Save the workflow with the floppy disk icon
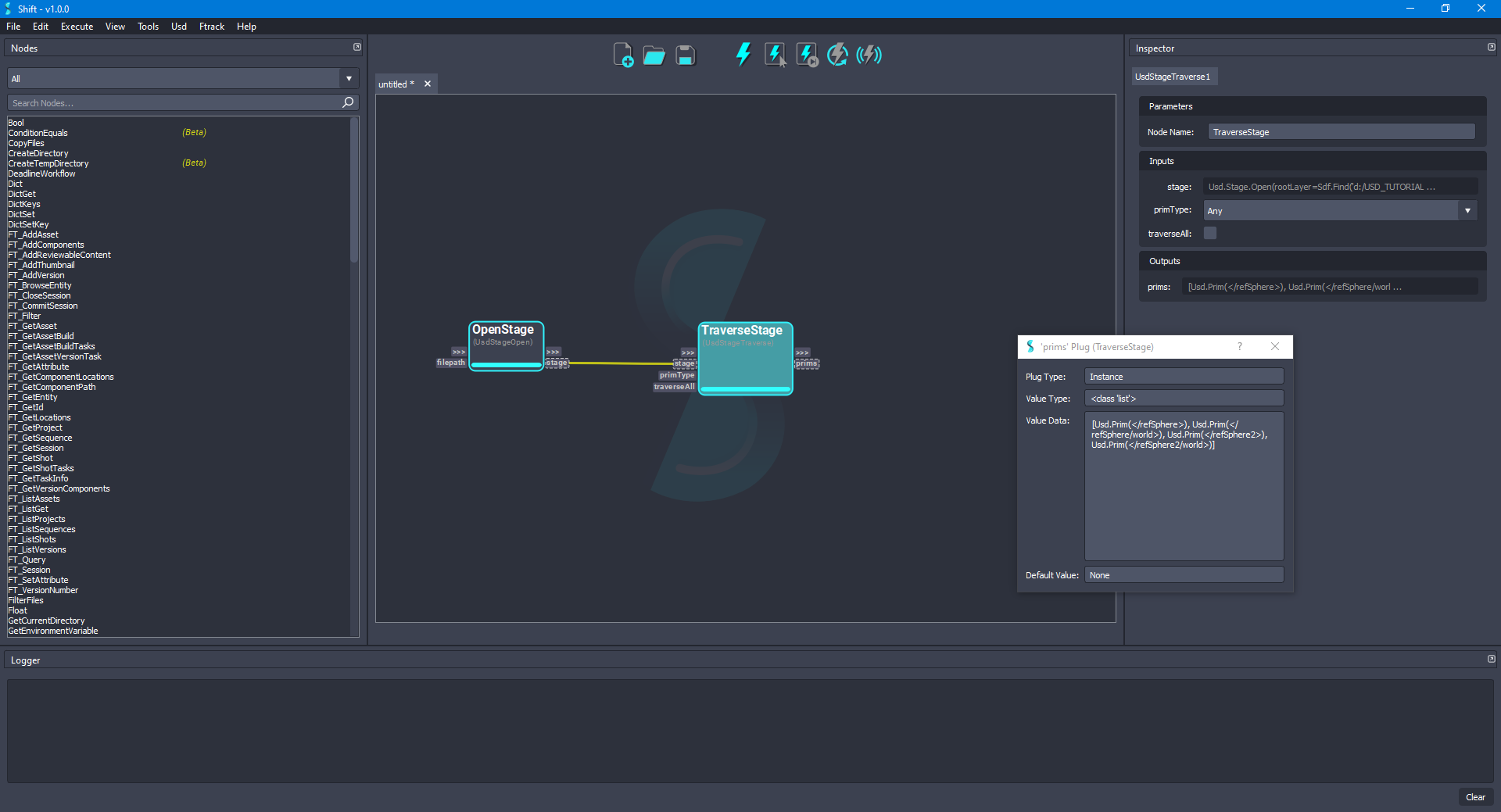Viewport: 1501px width, 812px height. pyautogui.click(x=685, y=55)
